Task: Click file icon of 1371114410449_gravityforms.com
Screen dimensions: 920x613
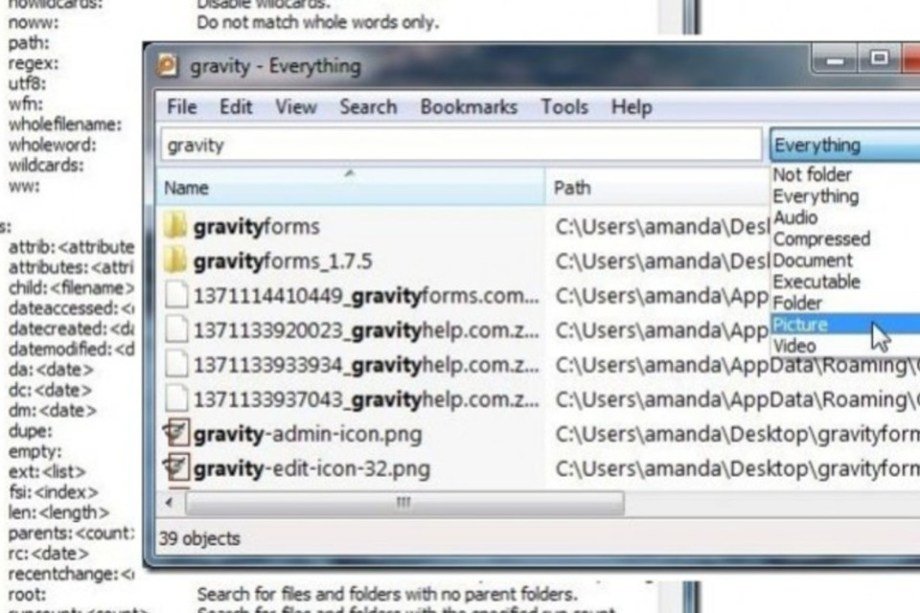Action: click(x=176, y=295)
